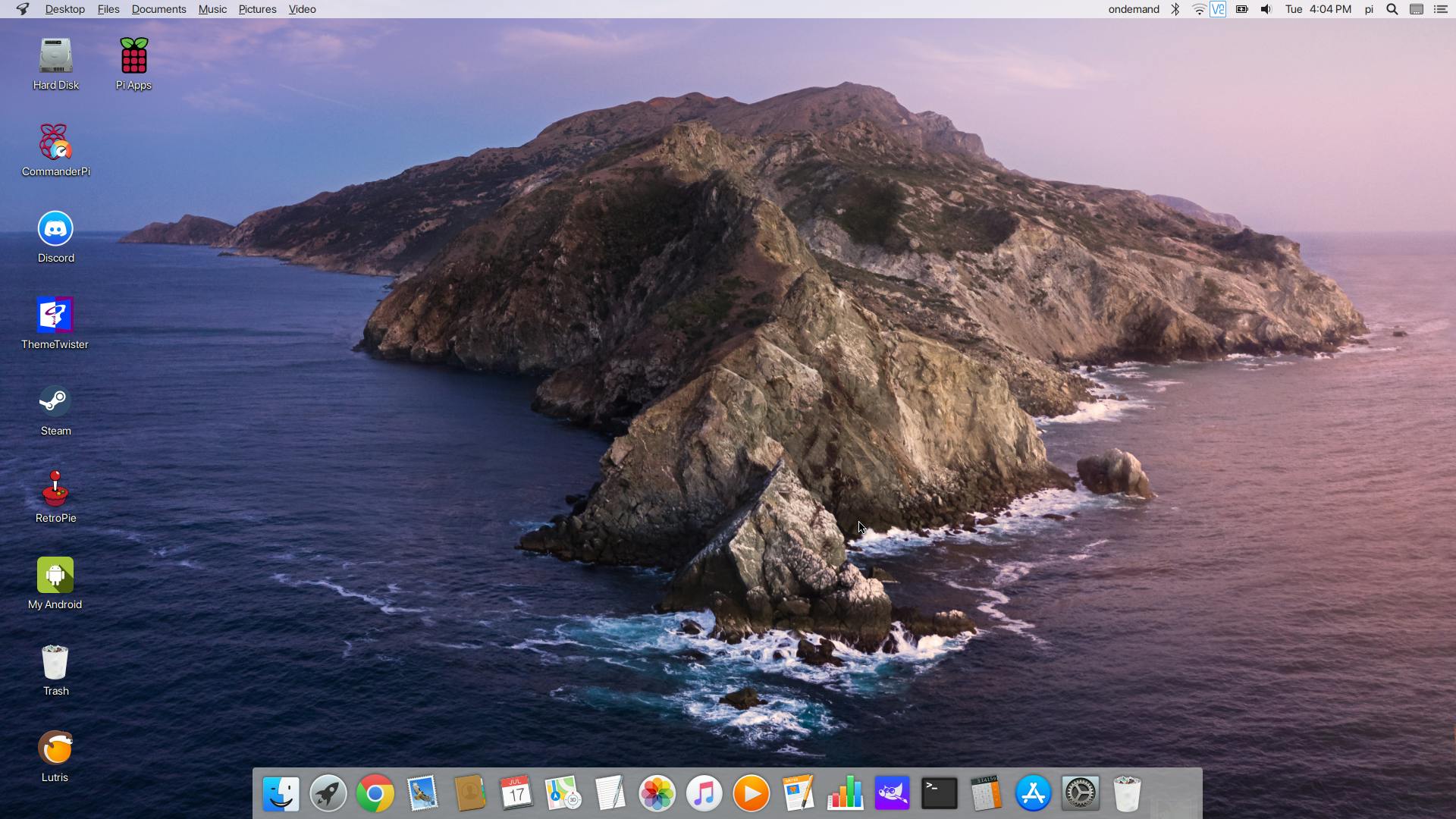Image resolution: width=1456 pixels, height=819 pixels.
Task: Open the pi user menu
Action: (x=1369, y=9)
